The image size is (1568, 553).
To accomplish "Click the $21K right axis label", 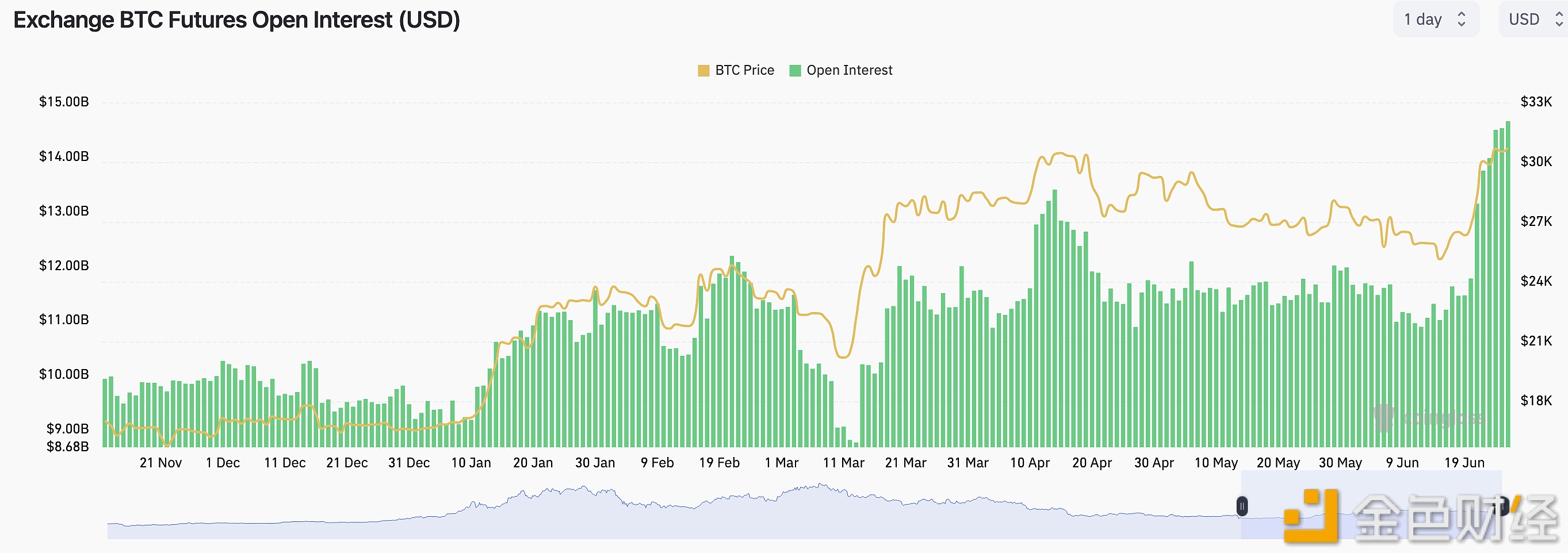I will tap(1536, 341).
